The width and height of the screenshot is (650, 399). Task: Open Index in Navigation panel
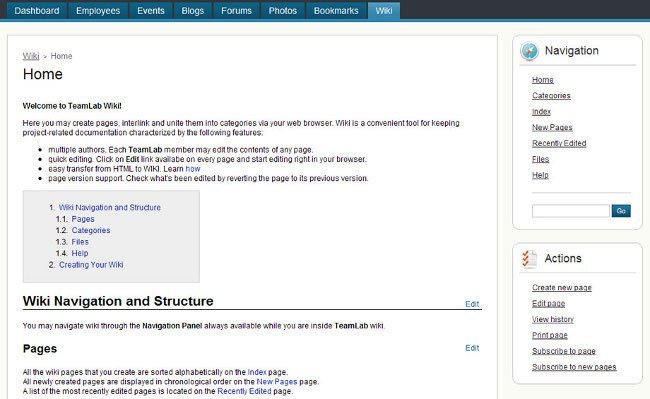coord(541,111)
